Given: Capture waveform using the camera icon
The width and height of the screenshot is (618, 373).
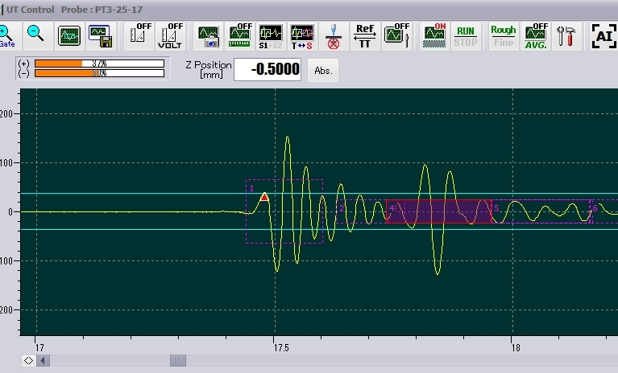Looking at the screenshot, I should pyautogui.click(x=208, y=36).
